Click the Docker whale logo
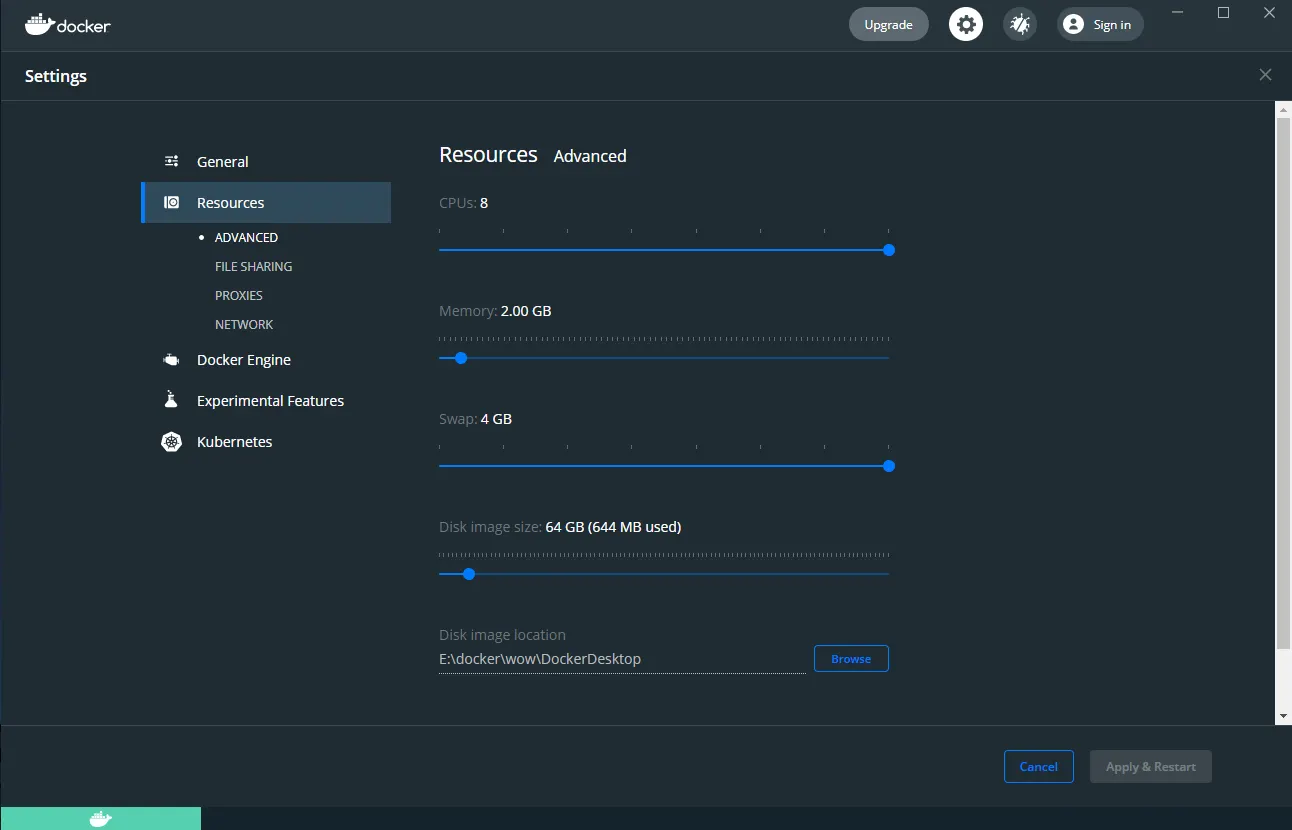Screen dimensions: 1292x830 [67, 24]
